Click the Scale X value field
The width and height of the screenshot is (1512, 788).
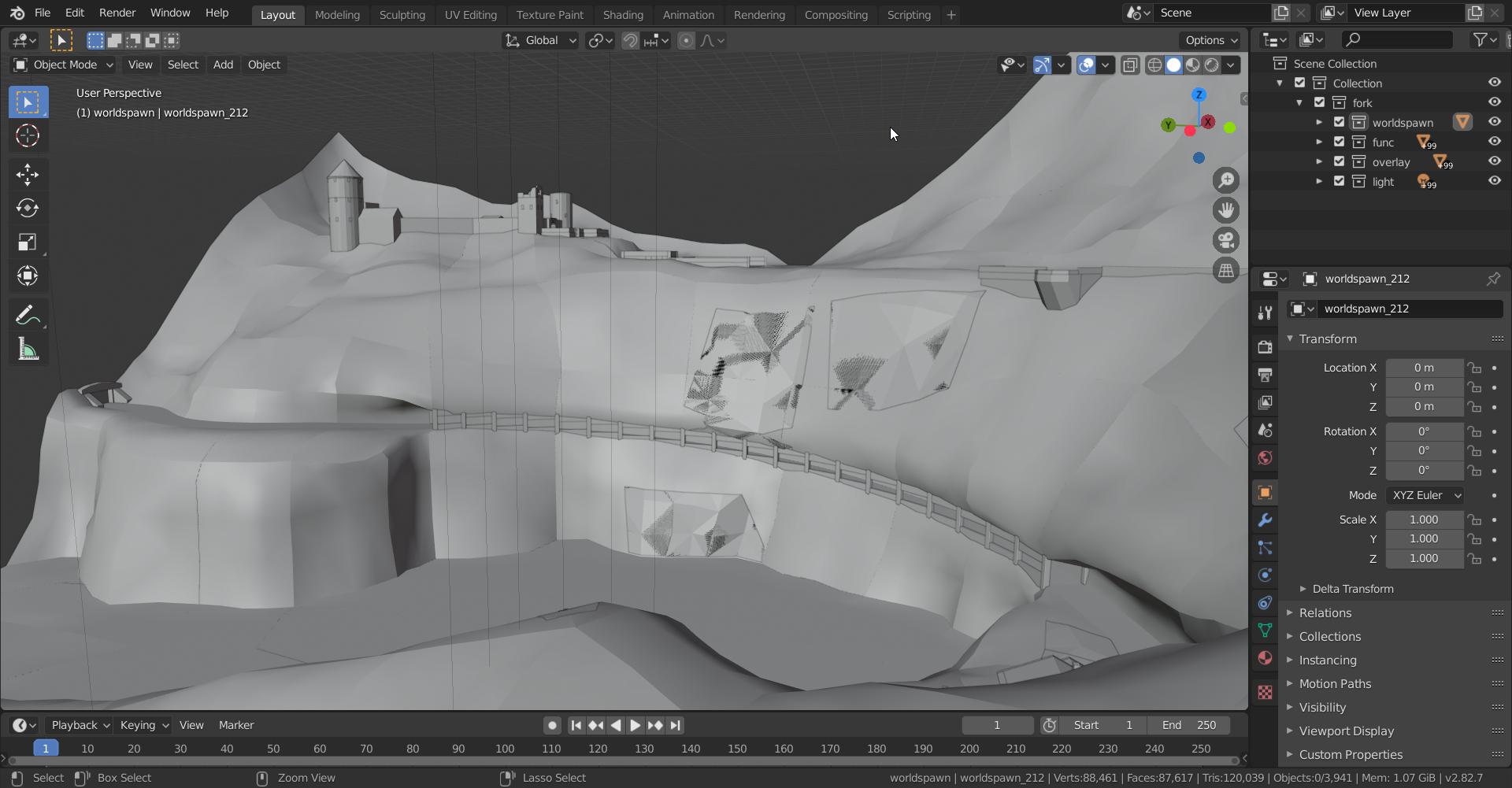1424,520
